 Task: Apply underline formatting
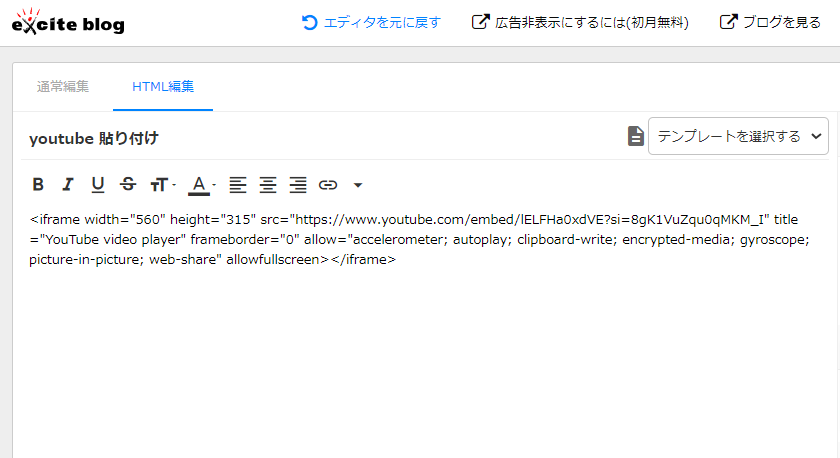(x=98, y=185)
